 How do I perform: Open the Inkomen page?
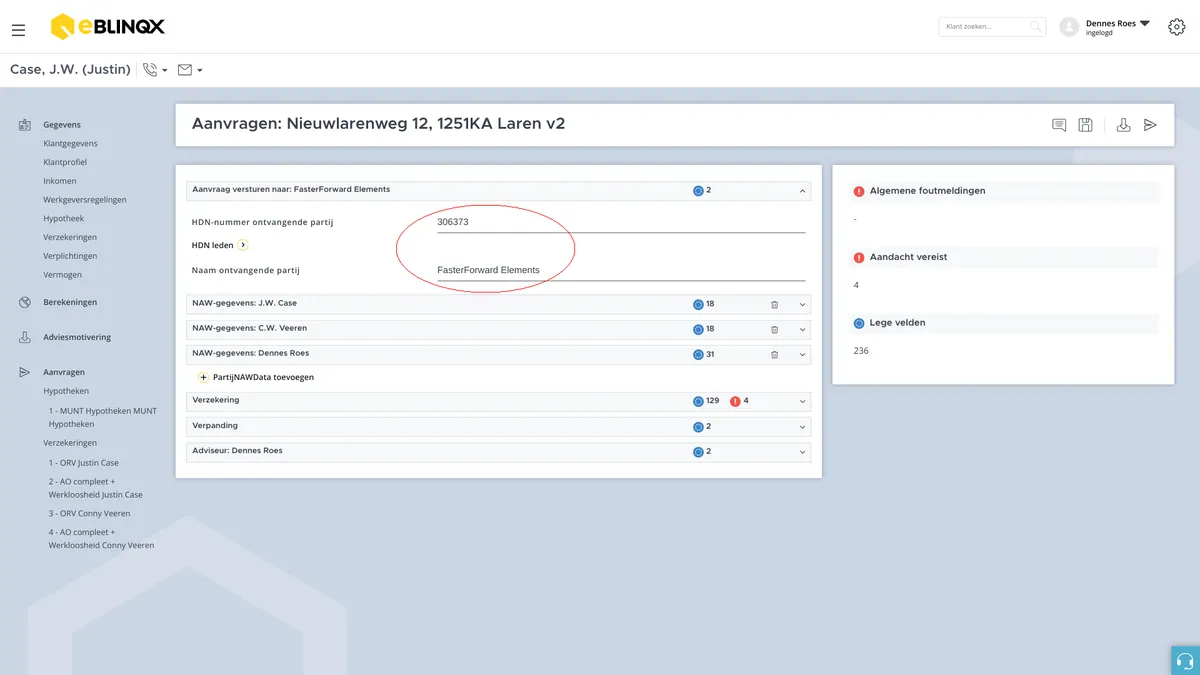[60, 181]
